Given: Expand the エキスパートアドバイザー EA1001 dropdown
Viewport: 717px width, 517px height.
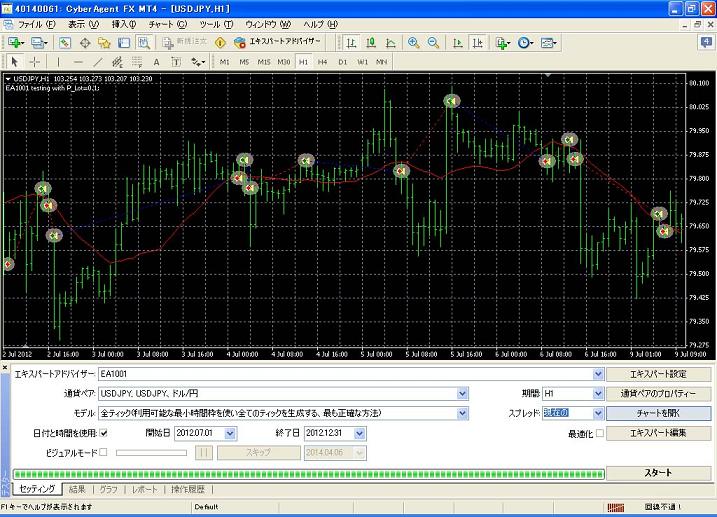Looking at the screenshot, I should pos(598,374).
